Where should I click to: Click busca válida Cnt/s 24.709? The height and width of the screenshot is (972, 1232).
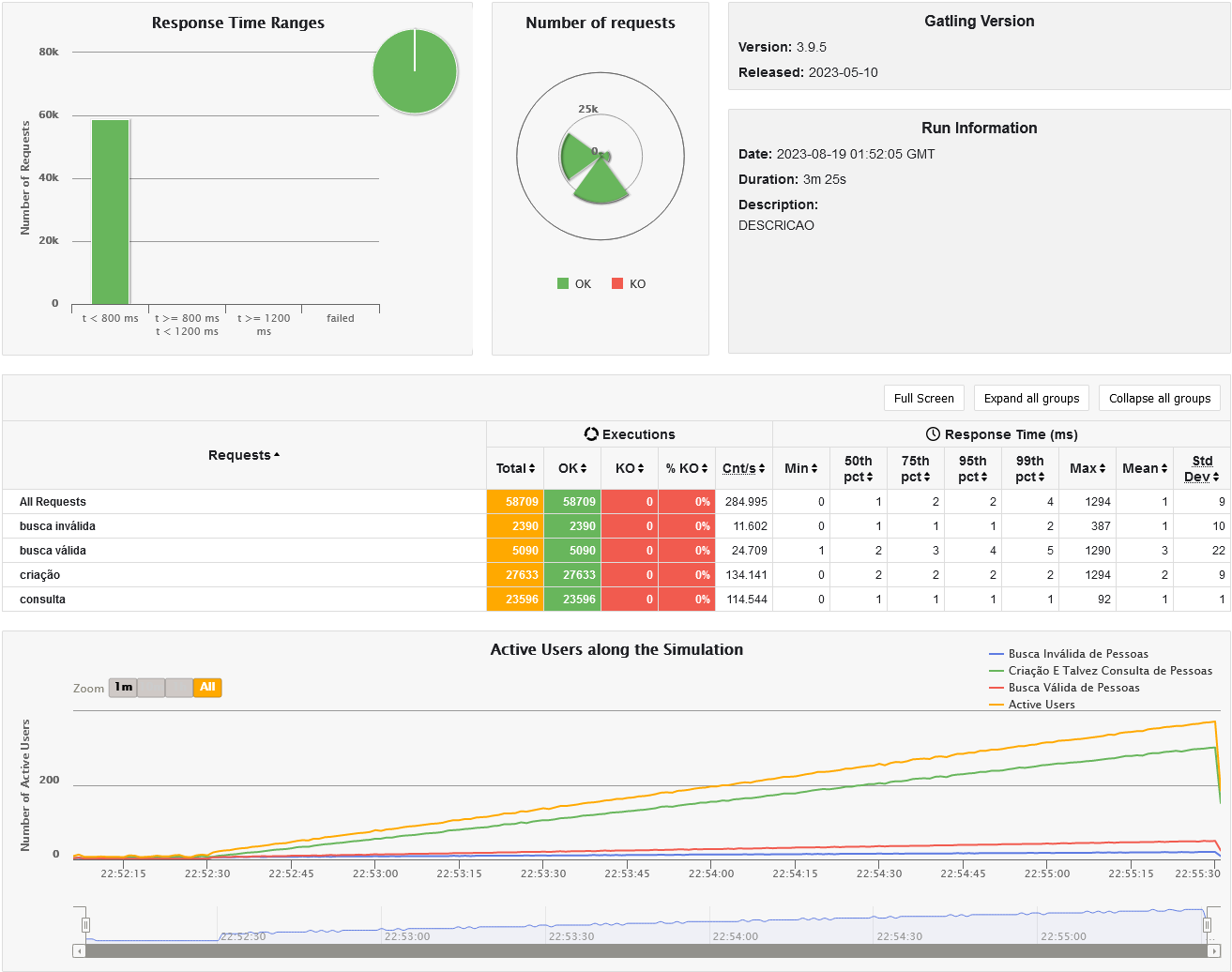[x=744, y=551]
